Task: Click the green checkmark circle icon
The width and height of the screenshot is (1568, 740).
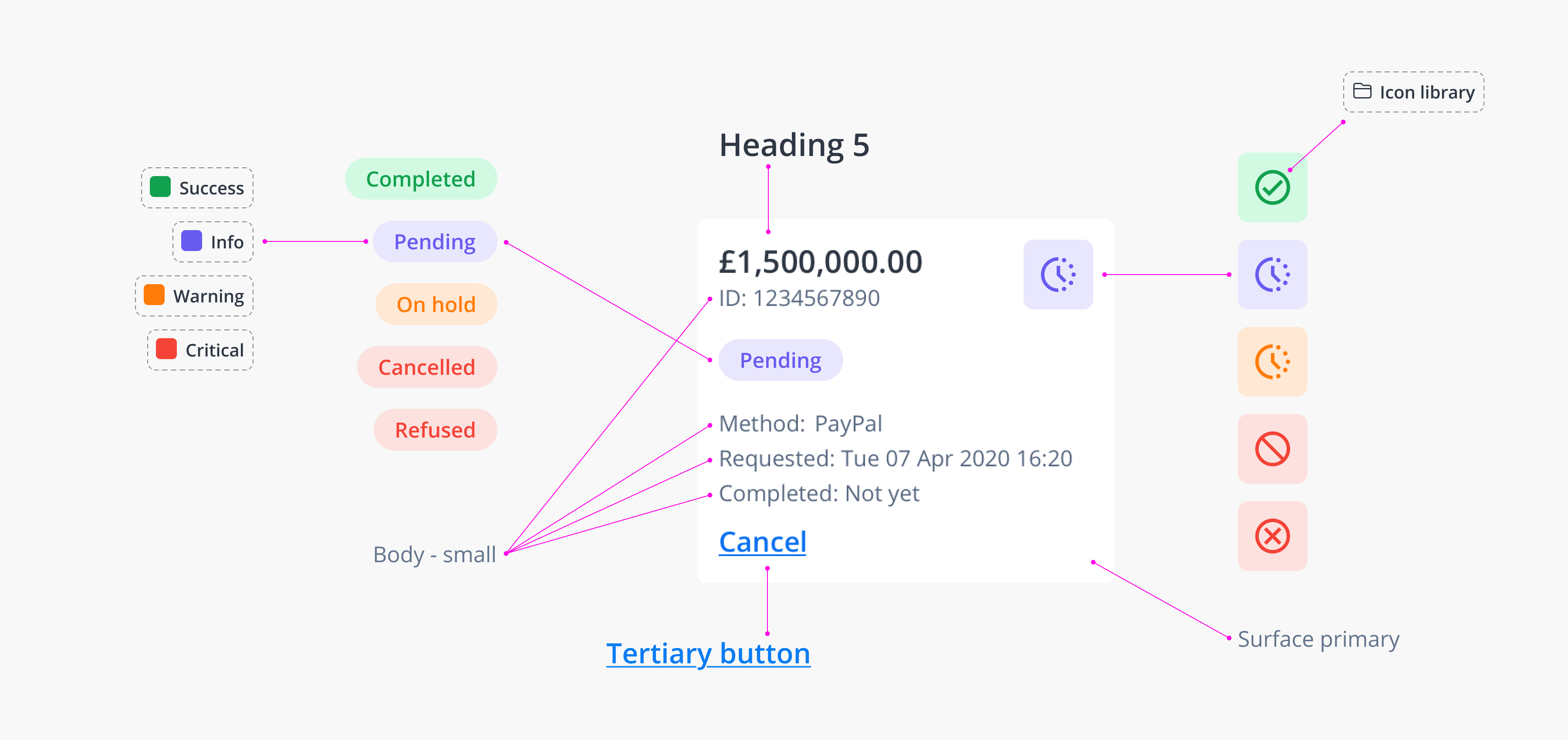Action: point(1272,187)
